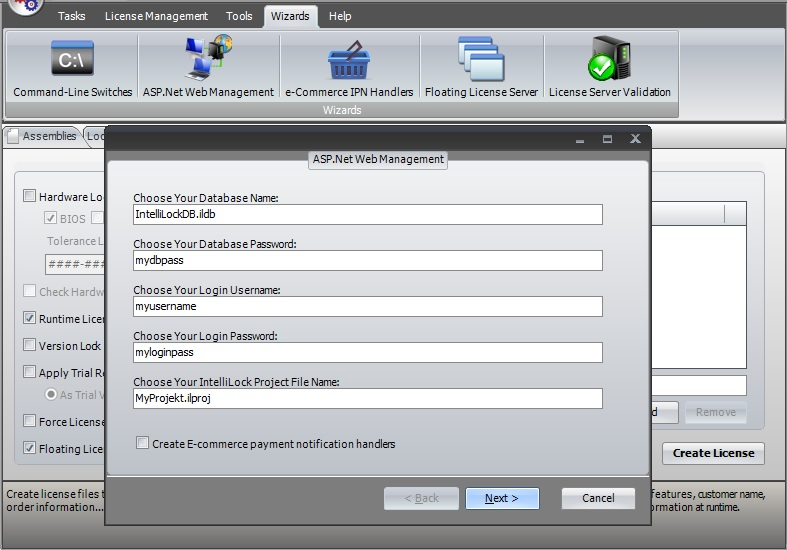The width and height of the screenshot is (787, 550).
Task: Uncheck the BIOS checkbox
Action: coord(51,218)
